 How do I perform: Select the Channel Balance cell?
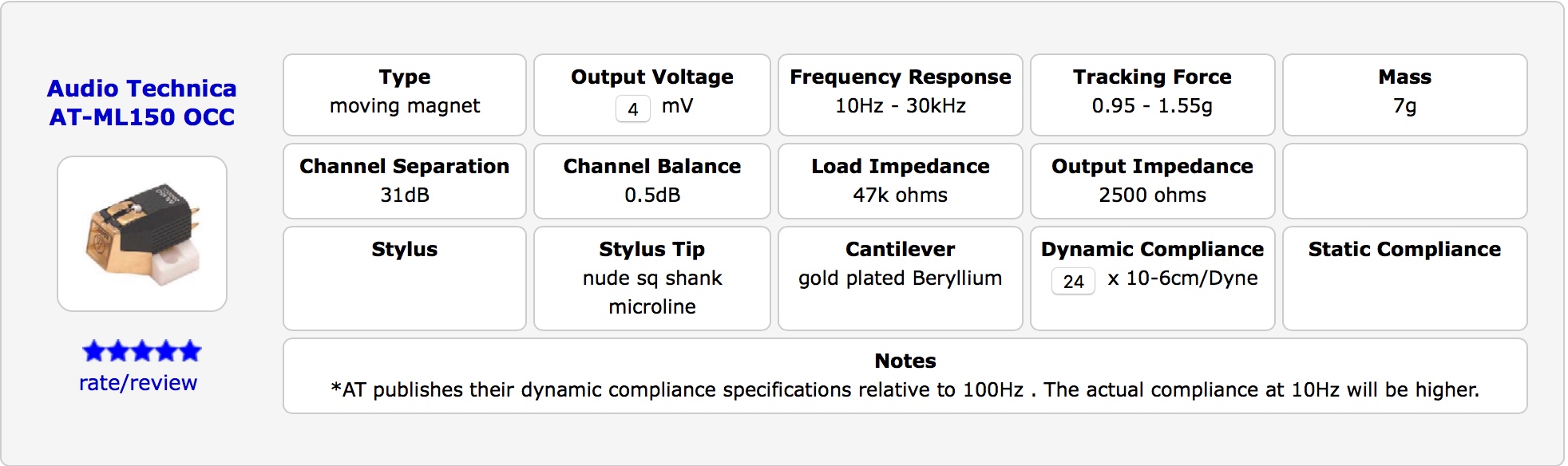[x=652, y=181]
